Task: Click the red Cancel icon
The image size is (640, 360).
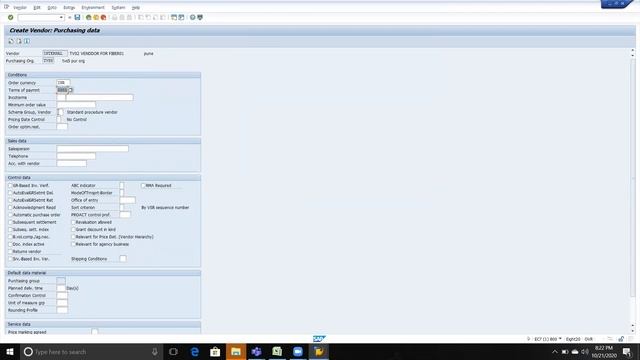Action: coord(103,18)
